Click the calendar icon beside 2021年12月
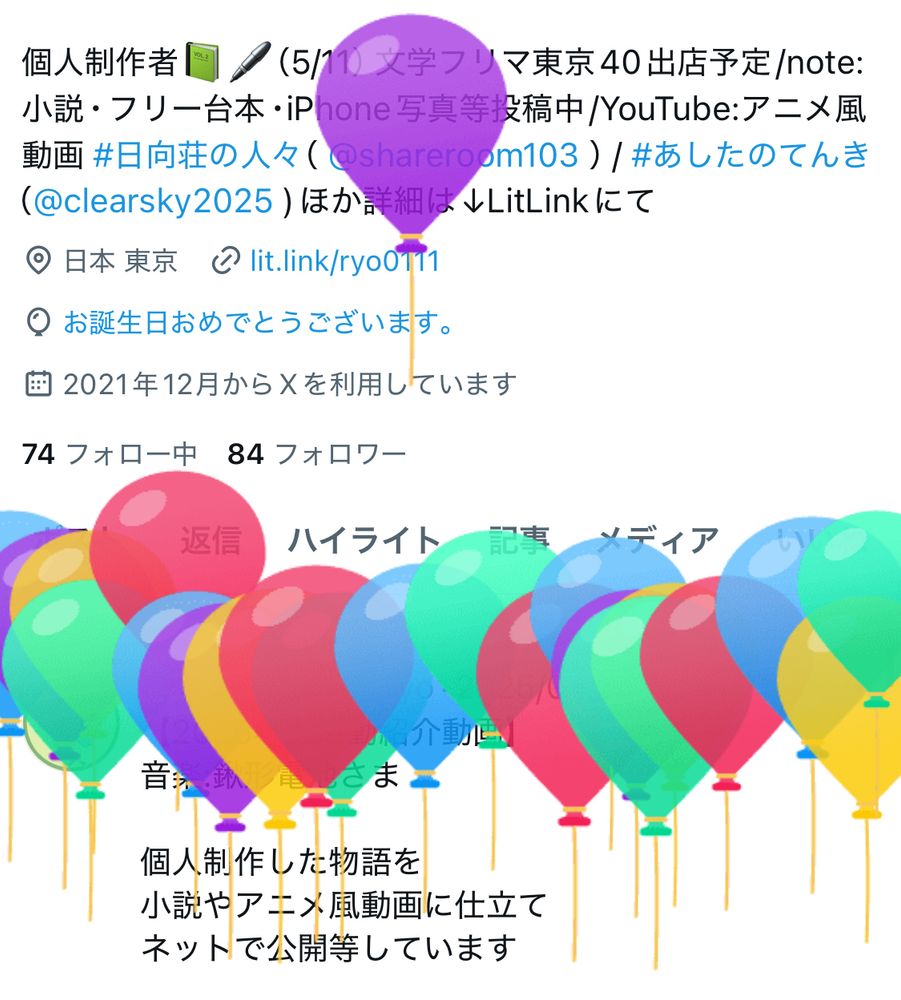The height and width of the screenshot is (1000, 901). [38, 384]
